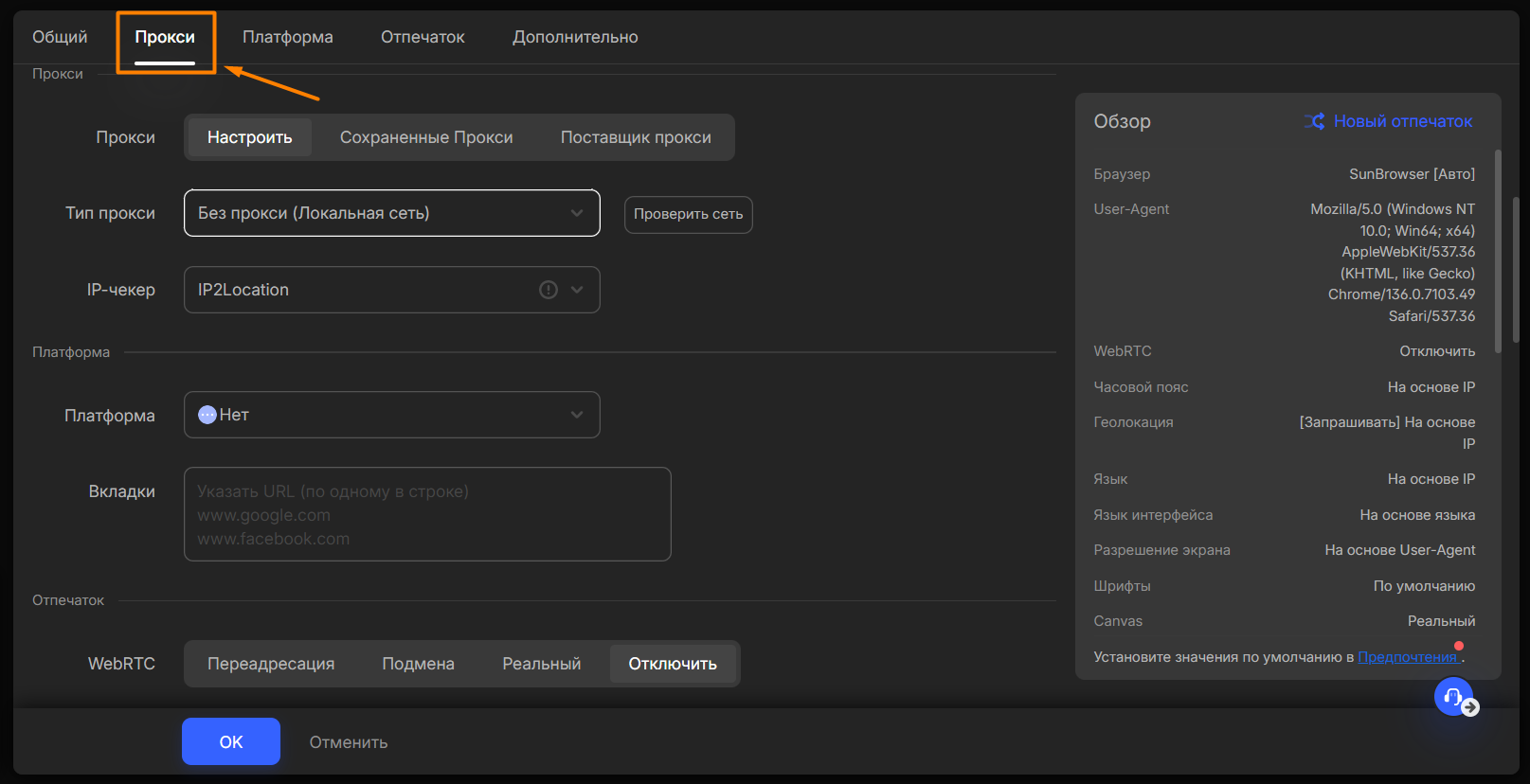This screenshot has height=784, width=1530.
Task: Click the Проверить сеть button
Action: [x=689, y=214]
